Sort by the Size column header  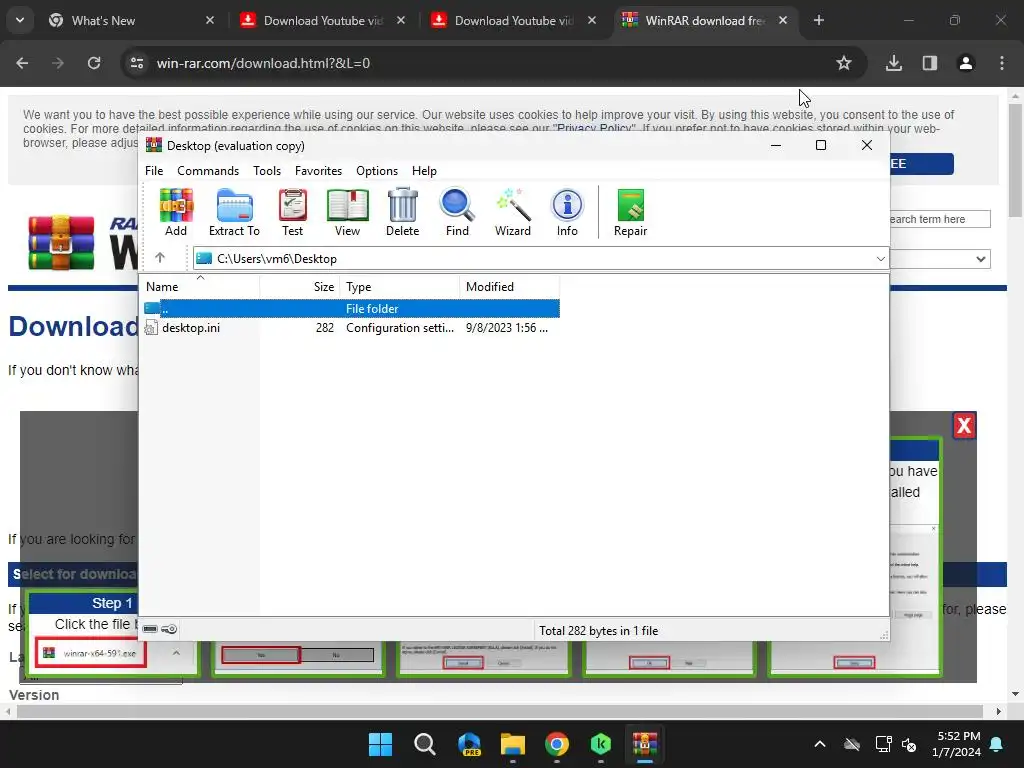(300, 287)
